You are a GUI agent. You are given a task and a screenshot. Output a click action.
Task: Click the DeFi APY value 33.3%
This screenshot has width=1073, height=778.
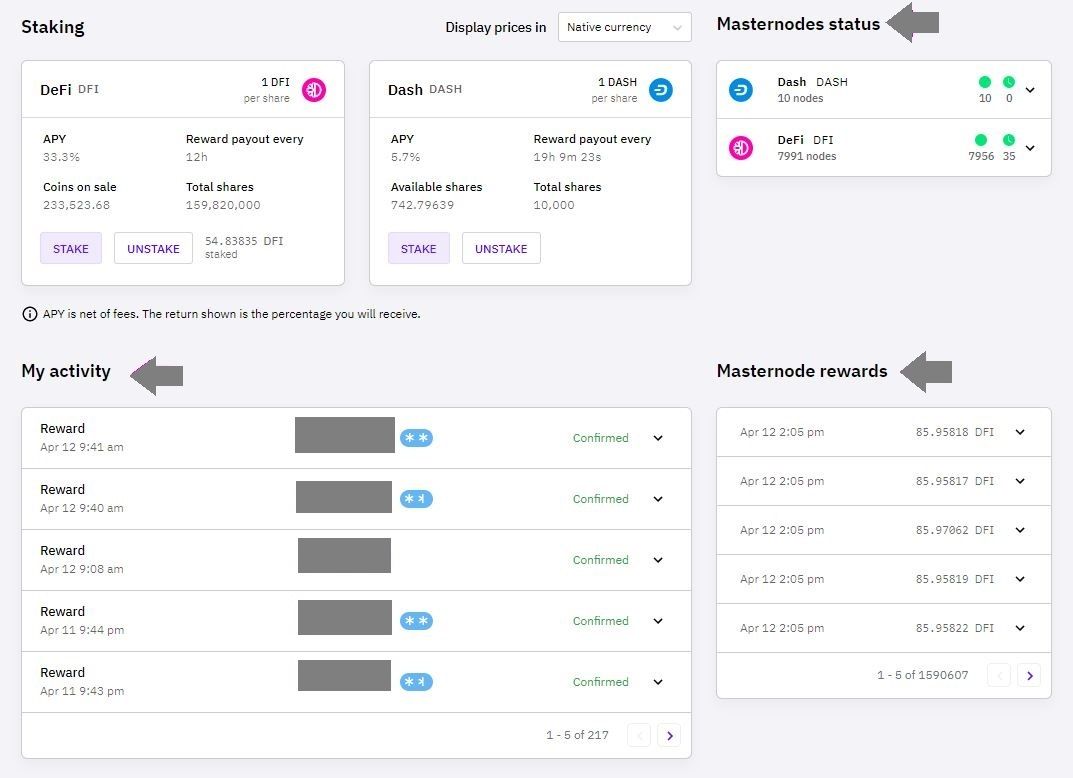click(x=61, y=157)
